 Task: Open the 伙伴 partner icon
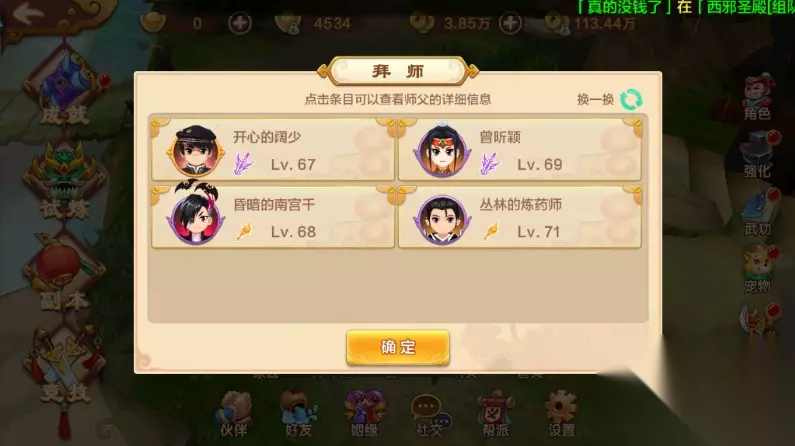(234, 414)
